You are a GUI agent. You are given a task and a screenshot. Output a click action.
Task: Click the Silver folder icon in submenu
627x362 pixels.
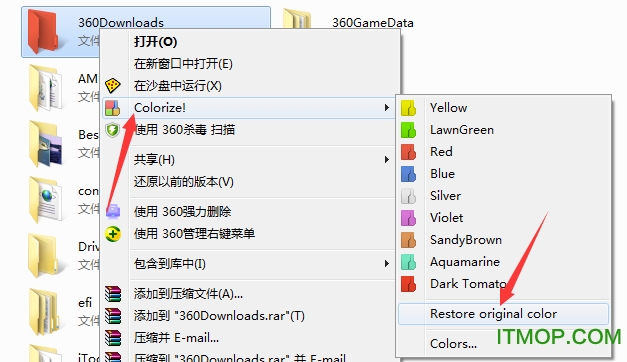[408, 196]
